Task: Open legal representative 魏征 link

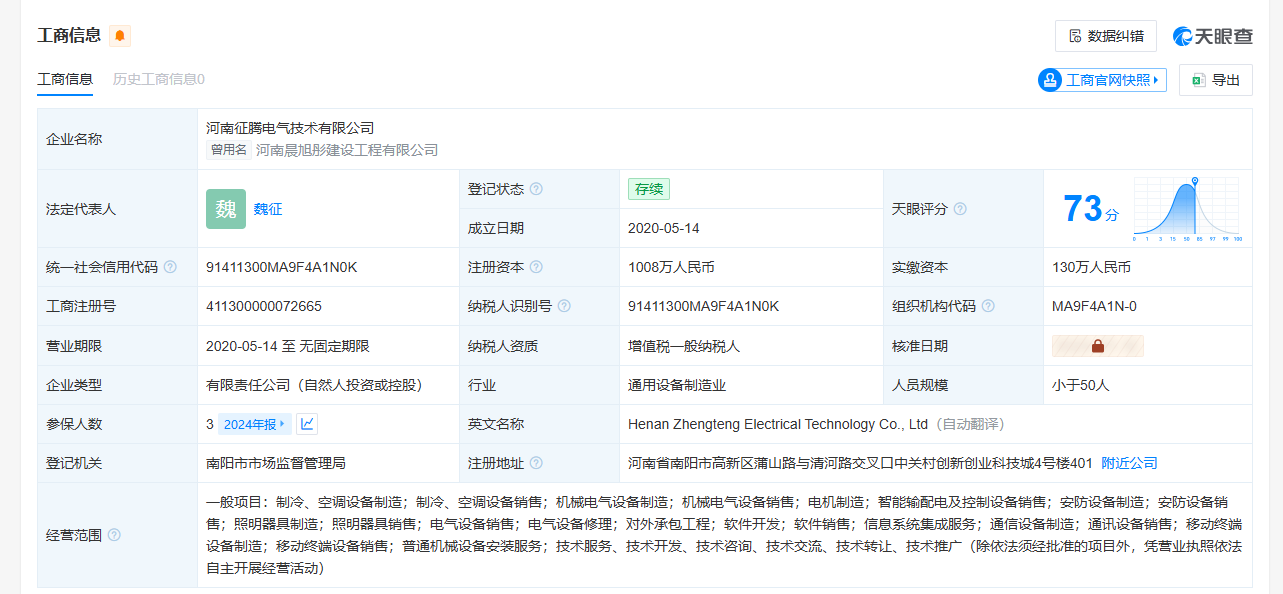Action: pyautogui.click(x=268, y=209)
